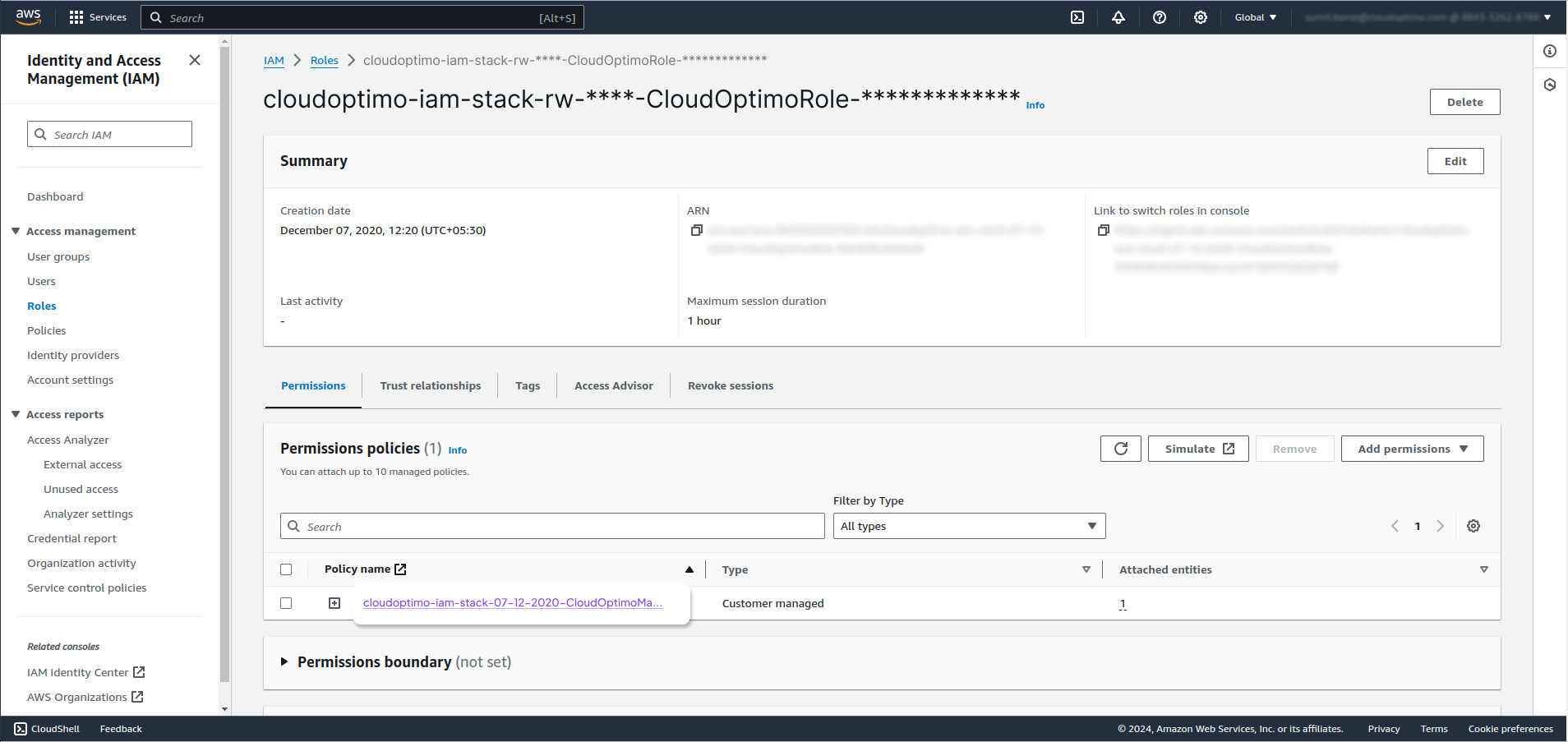Tick the cloudoptimo-iam-stack policy checkbox
This screenshot has height=742, width=1568.
click(x=286, y=603)
